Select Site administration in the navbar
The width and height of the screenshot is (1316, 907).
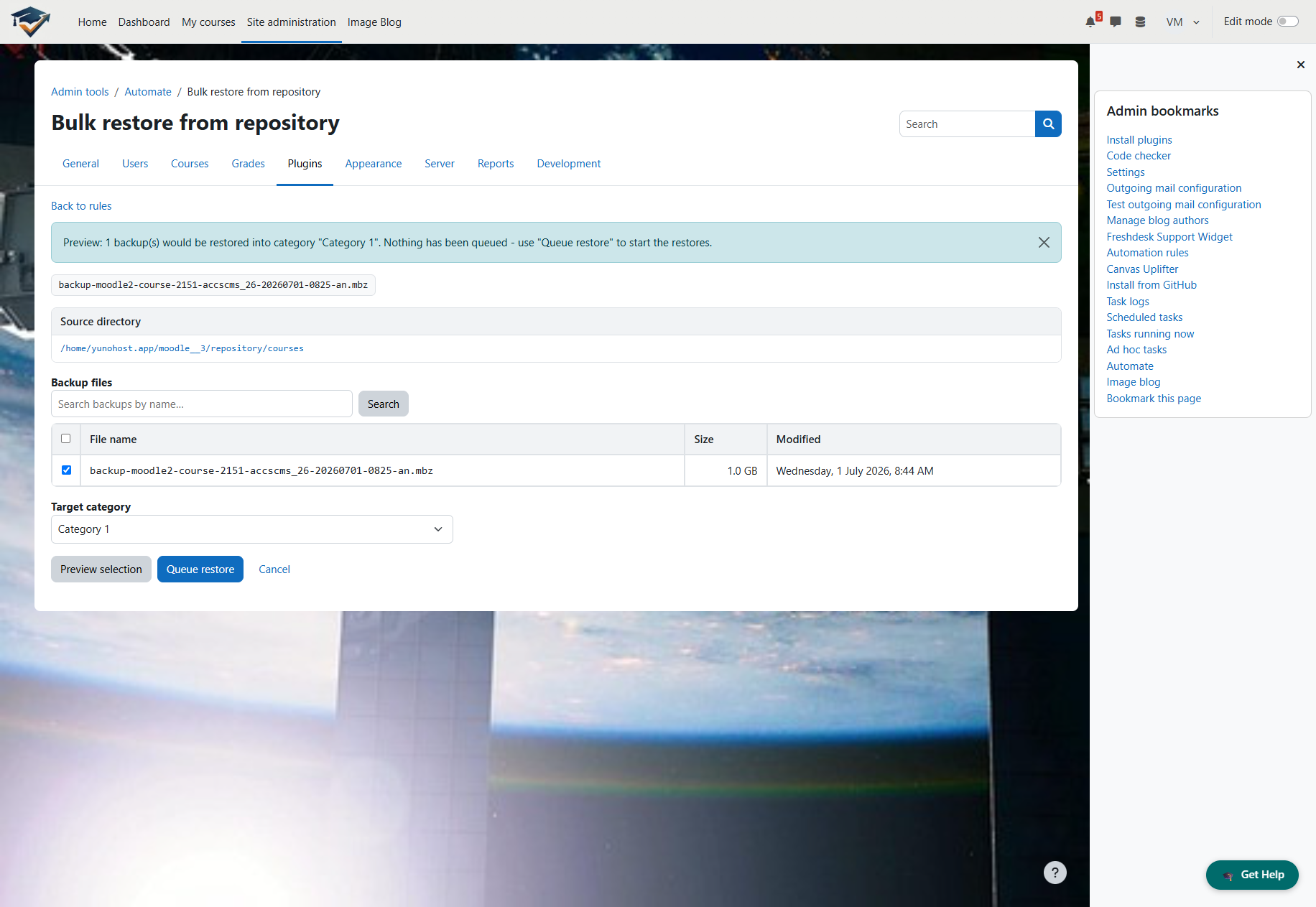(x=292, y=22)
